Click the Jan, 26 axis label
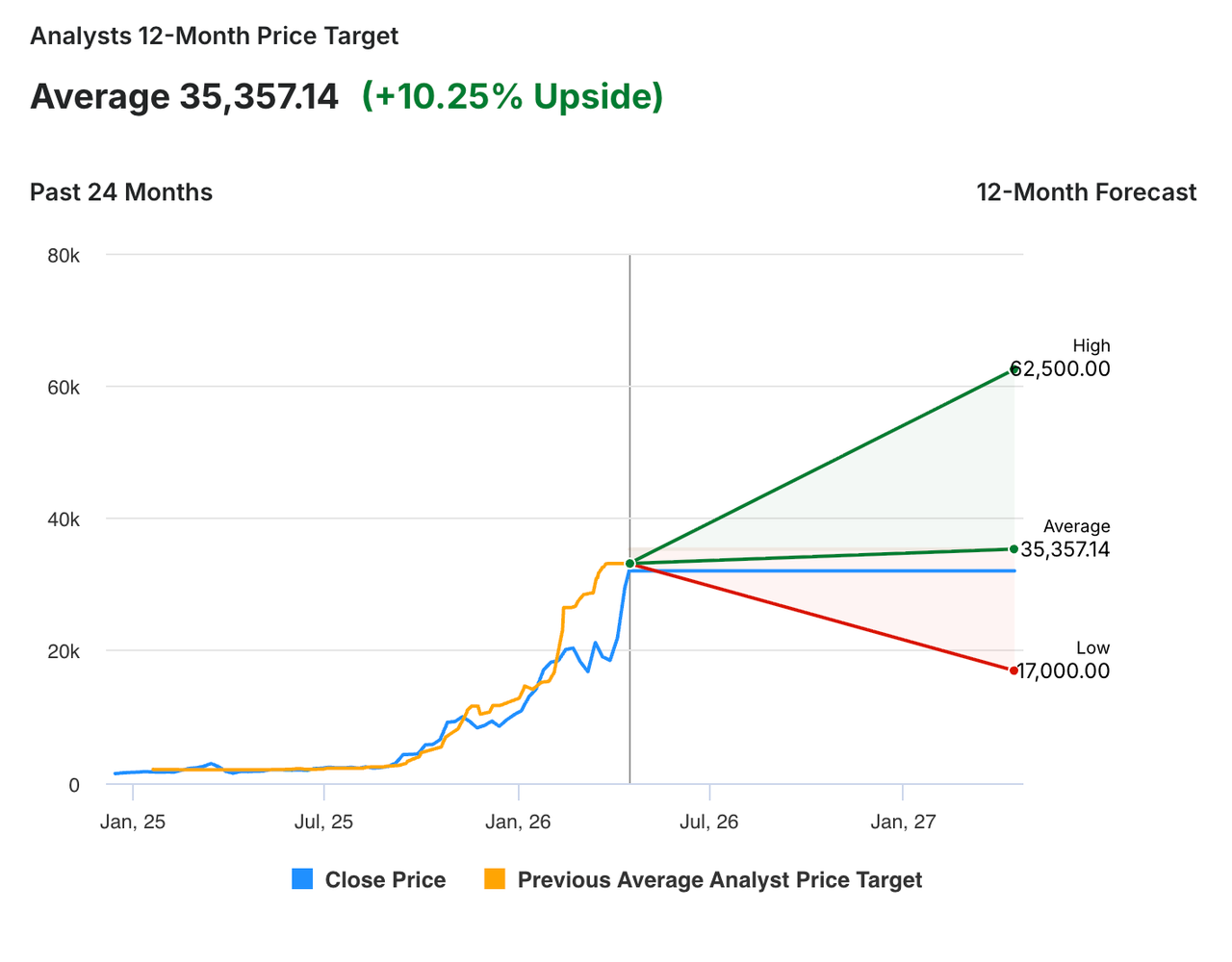Screen dimensions: 1232x962 point(518,823)
